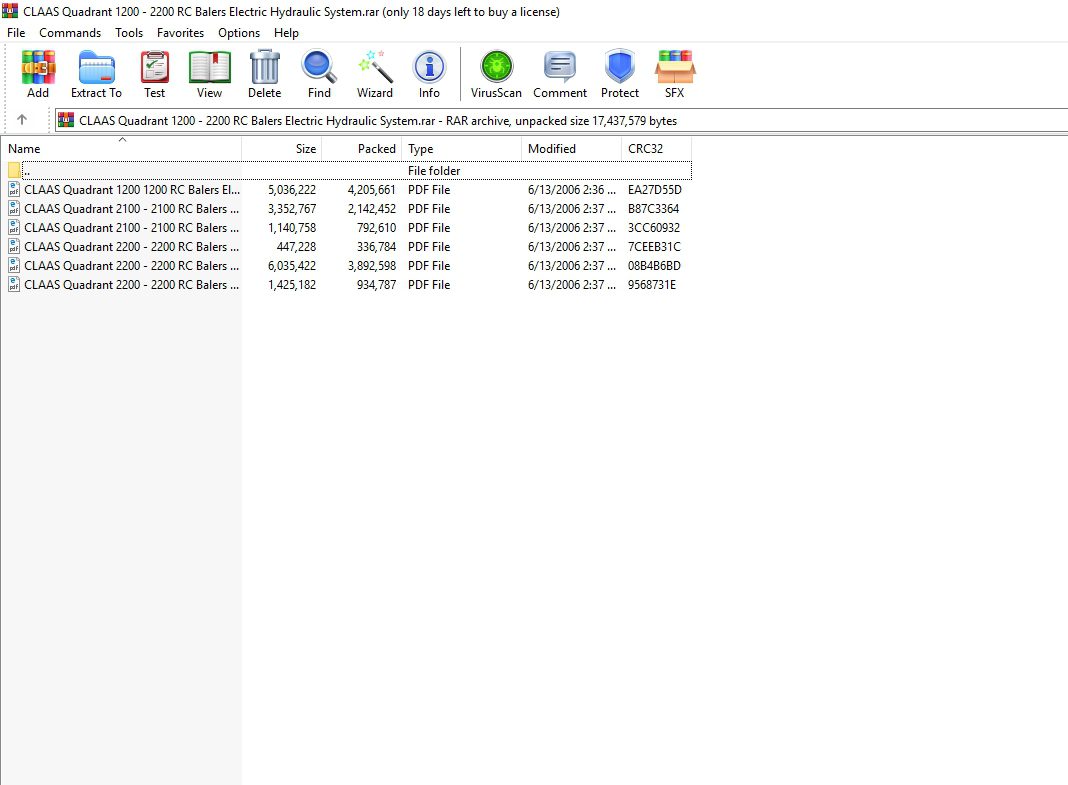Click packed size 4,205,661

[371, 189]
